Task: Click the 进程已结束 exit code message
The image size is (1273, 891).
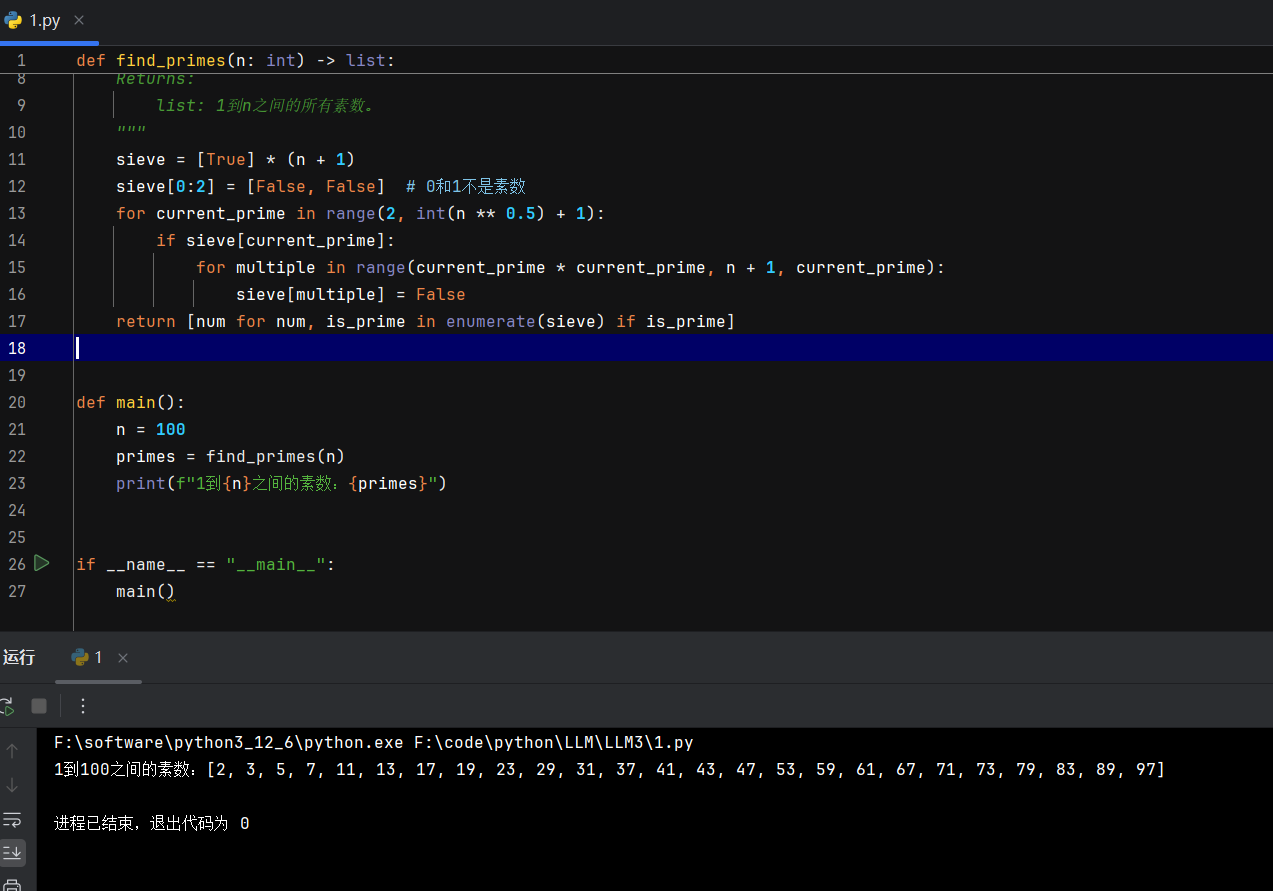Action: pos(152,823)
